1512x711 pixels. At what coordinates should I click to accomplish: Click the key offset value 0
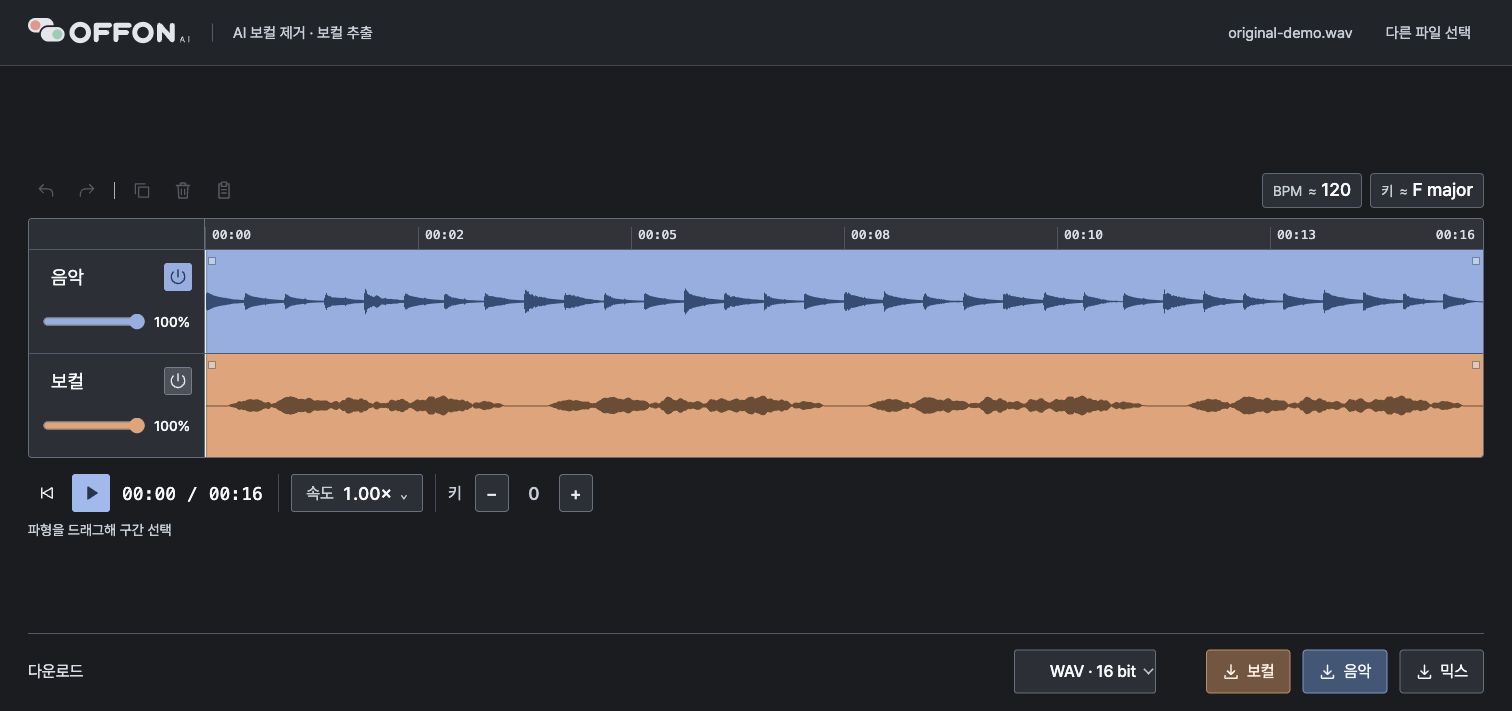tap(534, 493)
